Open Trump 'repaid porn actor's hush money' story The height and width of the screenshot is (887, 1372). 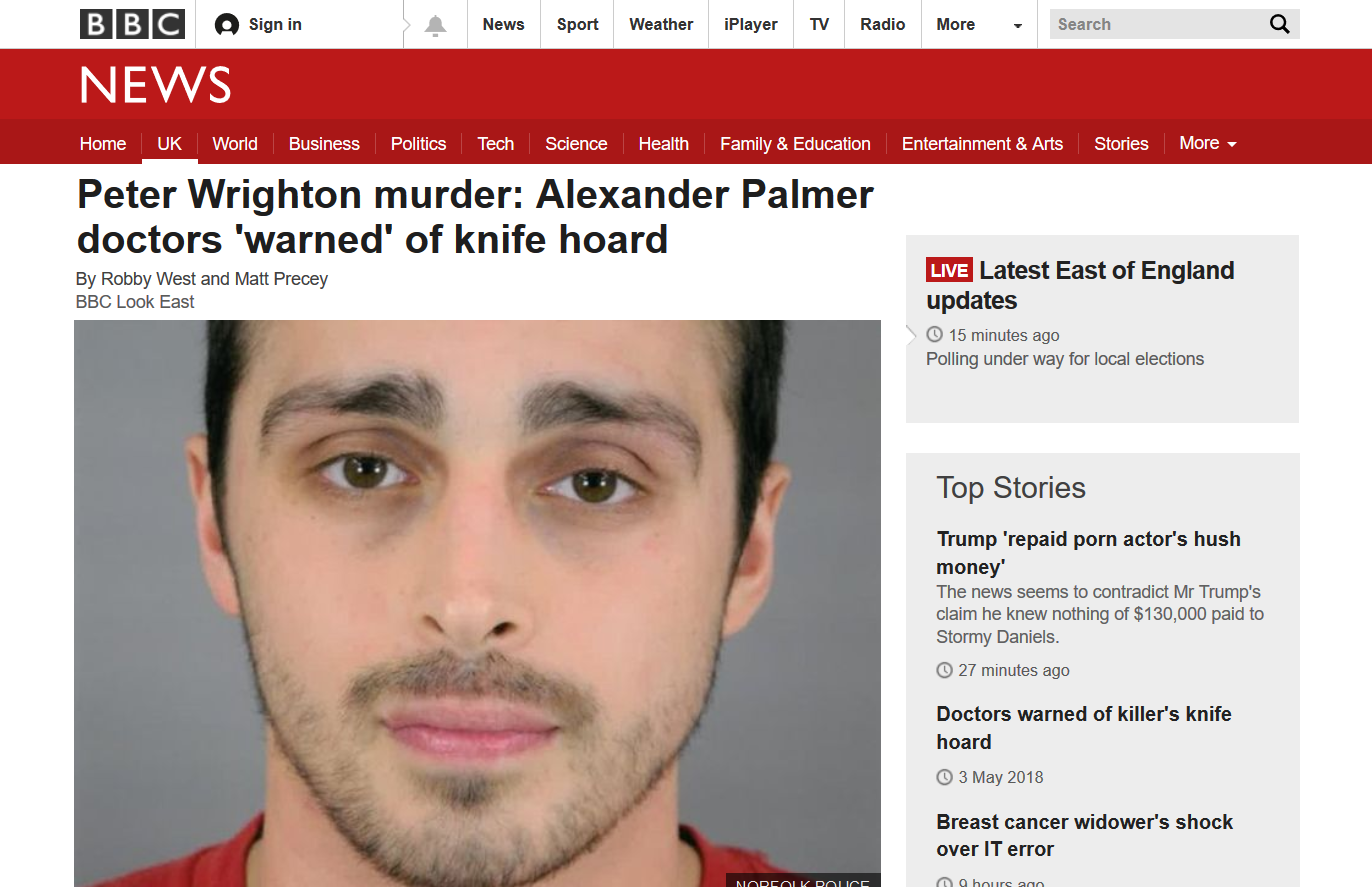(1088, 553)
